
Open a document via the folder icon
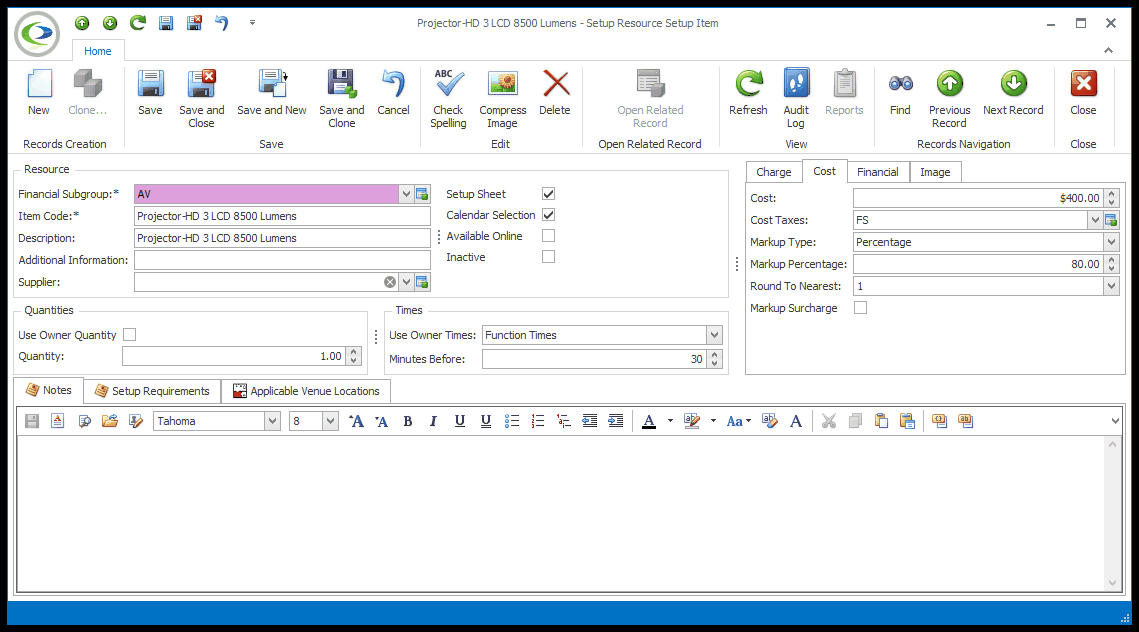click(x=110, y=421)
